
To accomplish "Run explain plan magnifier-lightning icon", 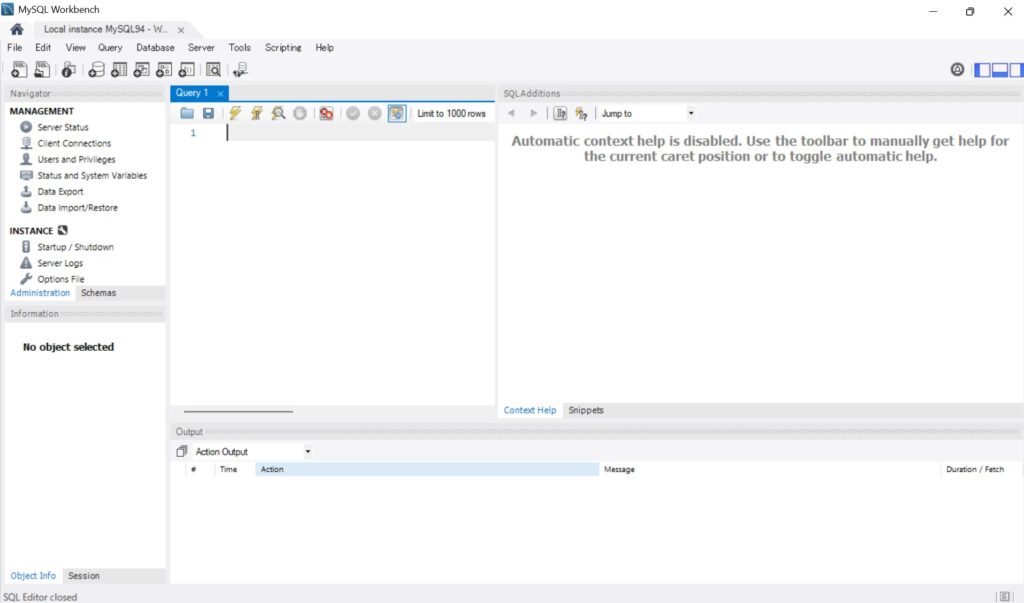I will 278,113.
